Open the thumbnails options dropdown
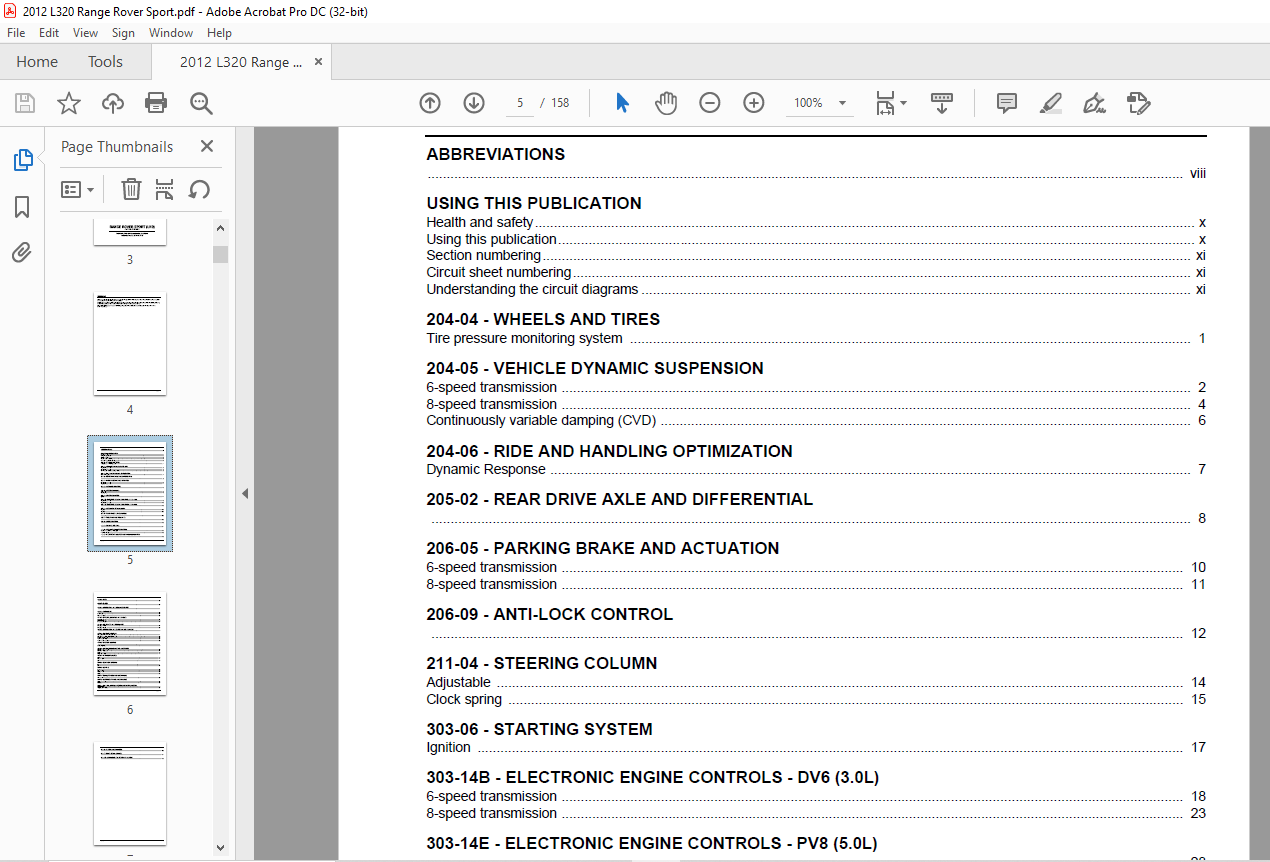The width and height of the screenshot is (1270, 862). pos(78,189)
